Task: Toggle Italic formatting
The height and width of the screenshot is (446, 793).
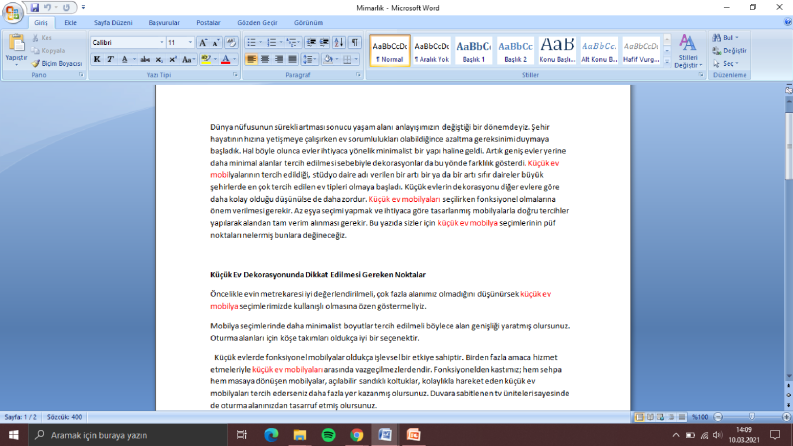Action: coord(110,60)
